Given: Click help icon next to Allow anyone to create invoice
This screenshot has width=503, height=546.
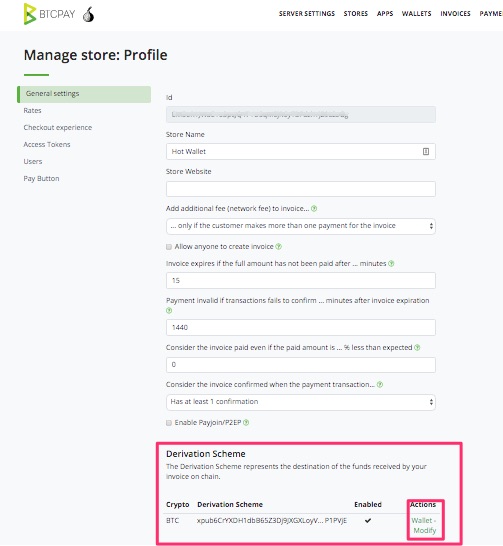Looking at the screenshot, I should pyautogui.click(x=278, y=247).
